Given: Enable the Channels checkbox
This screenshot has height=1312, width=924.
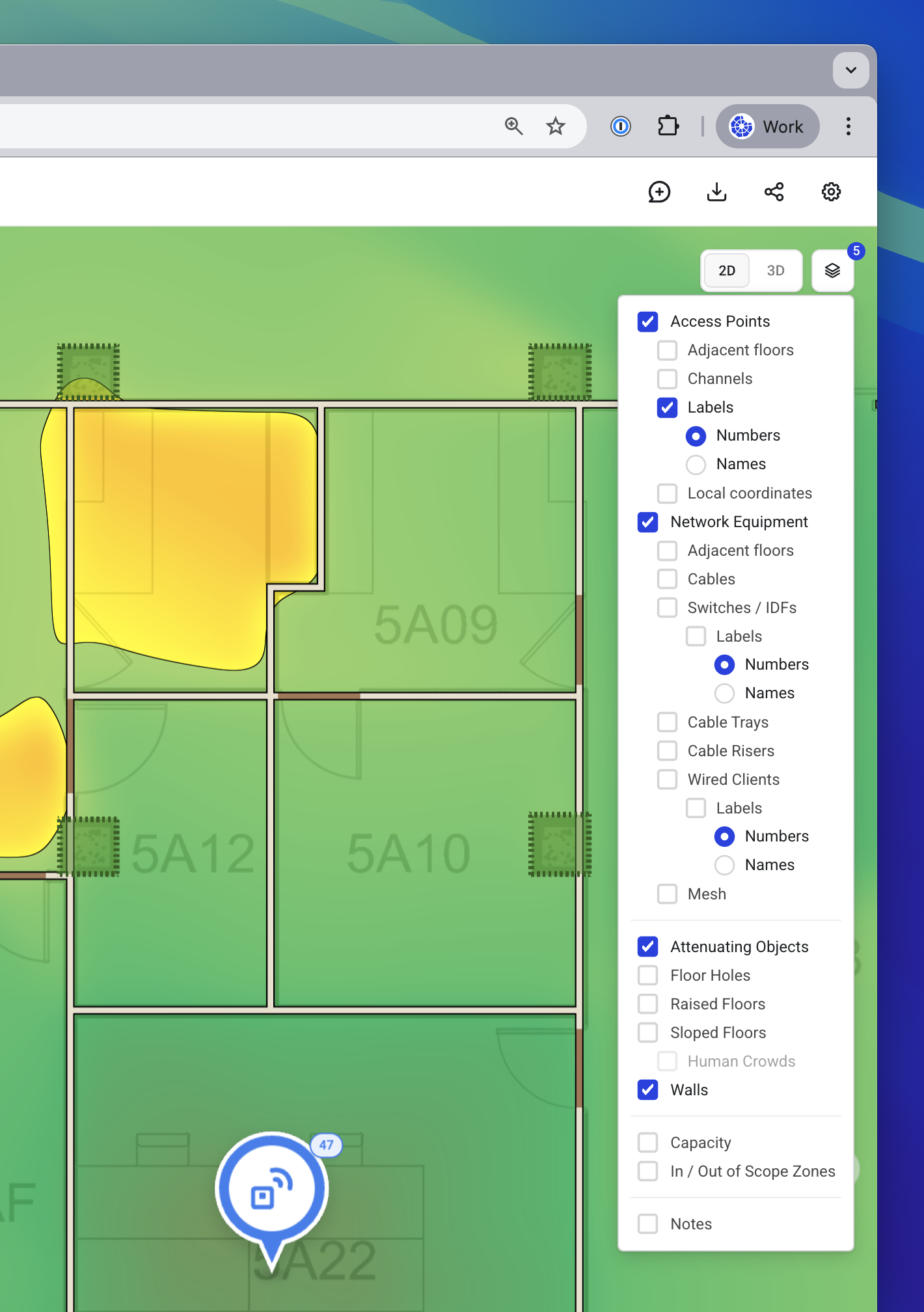Looking at the screenshot, I should (667, 379).
